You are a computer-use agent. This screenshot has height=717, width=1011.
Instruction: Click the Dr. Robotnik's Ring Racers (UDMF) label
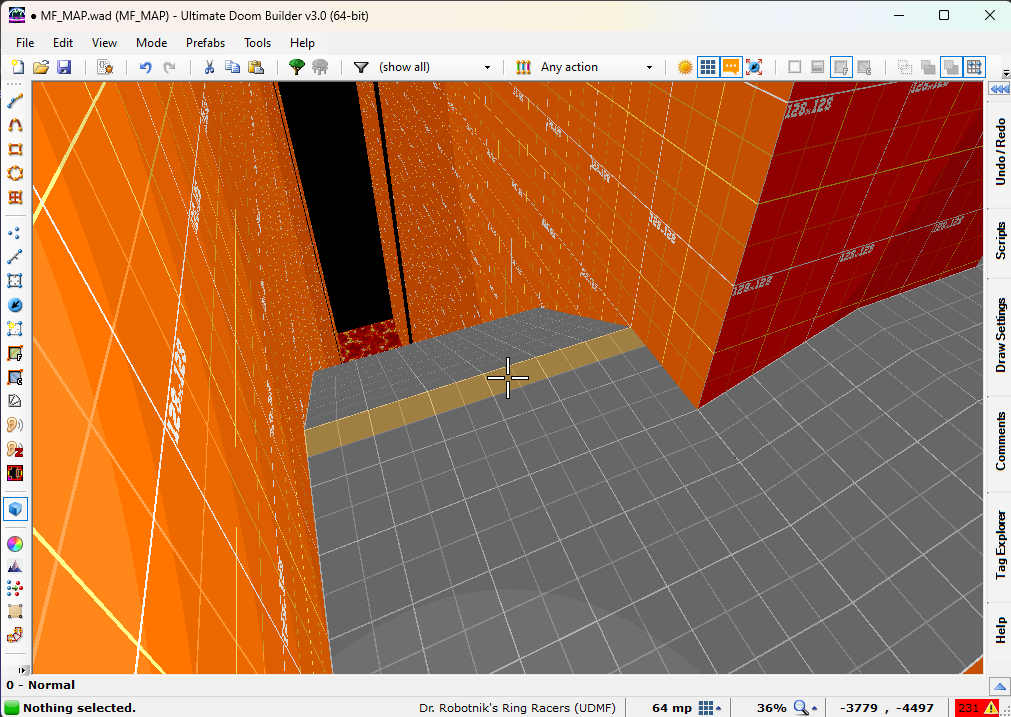point(517,707)
